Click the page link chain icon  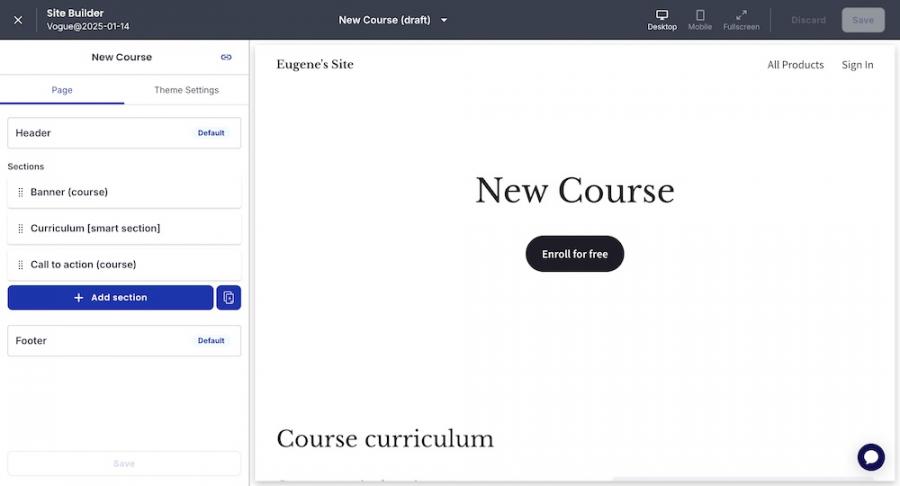coord(226,57)
